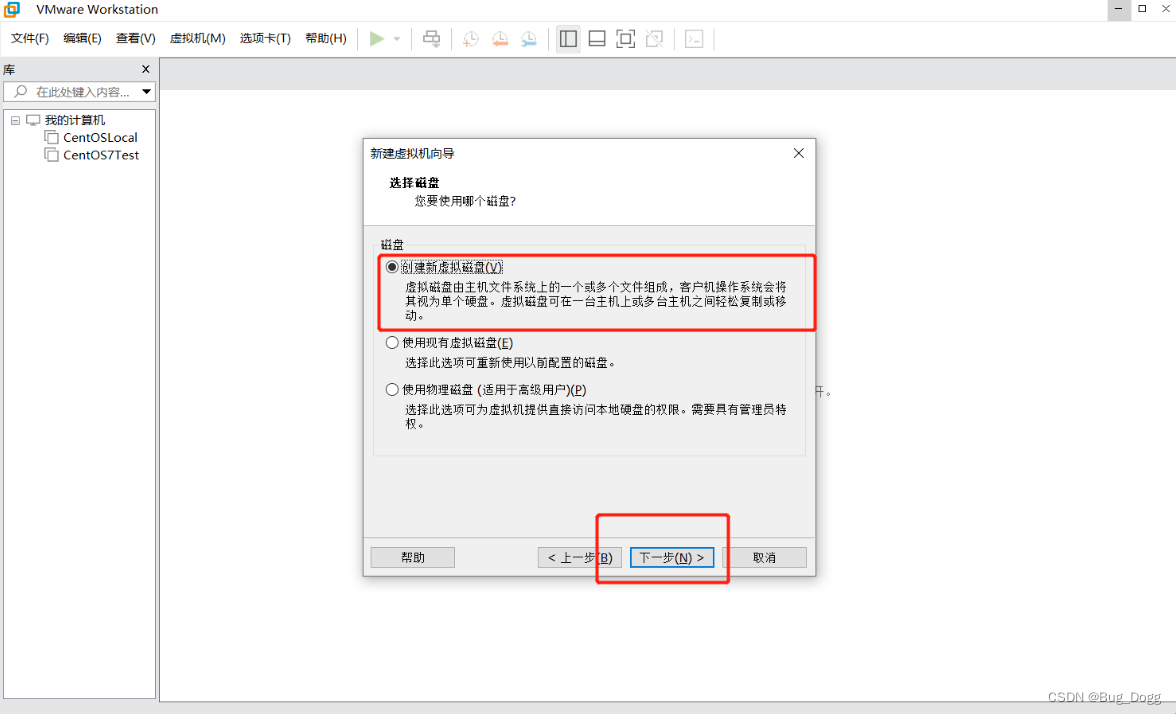Open the 帮助(H) menu
The image size is (1176, 714).
click(326, 38)
